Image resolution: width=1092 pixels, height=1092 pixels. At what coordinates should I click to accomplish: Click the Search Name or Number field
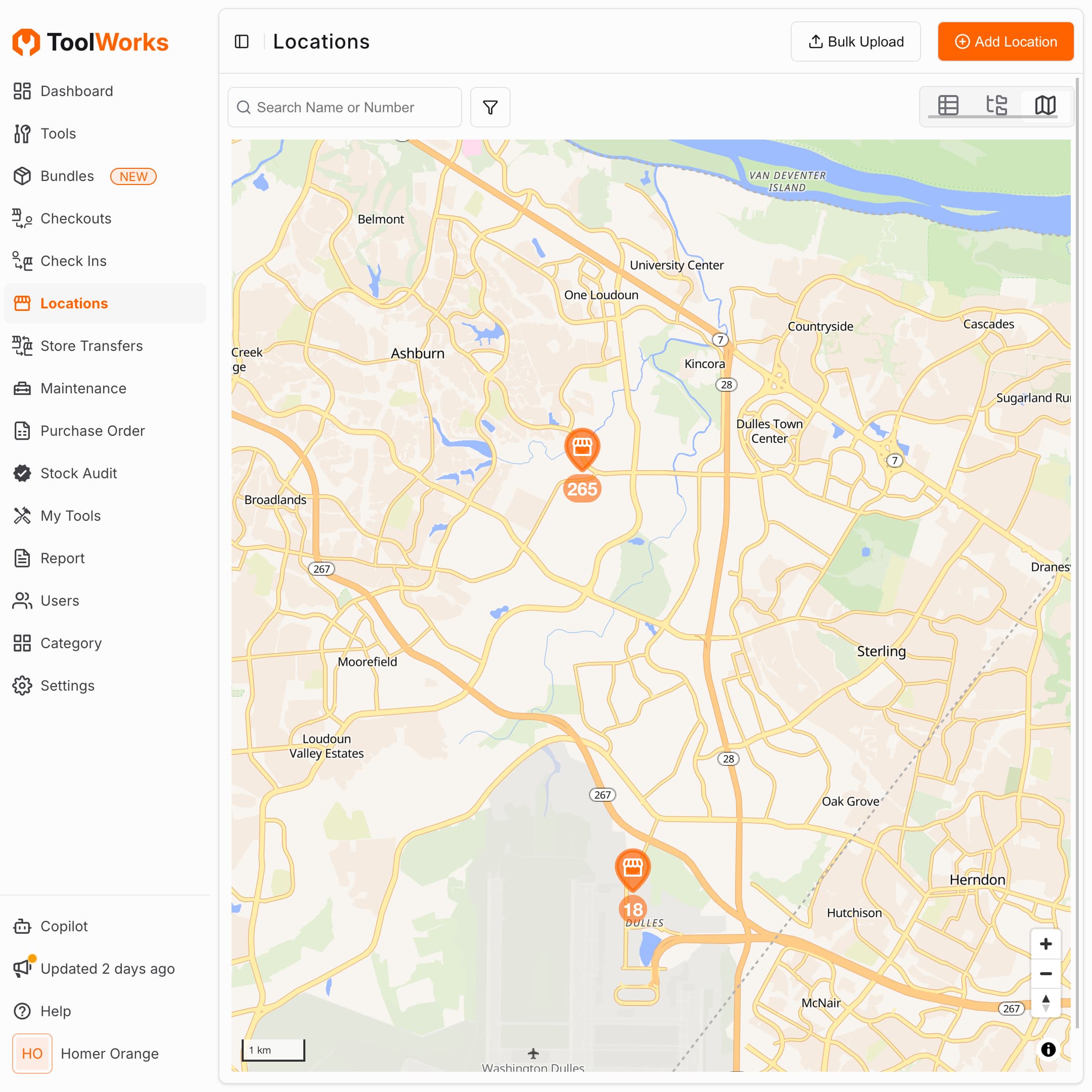tap(345, 107)
